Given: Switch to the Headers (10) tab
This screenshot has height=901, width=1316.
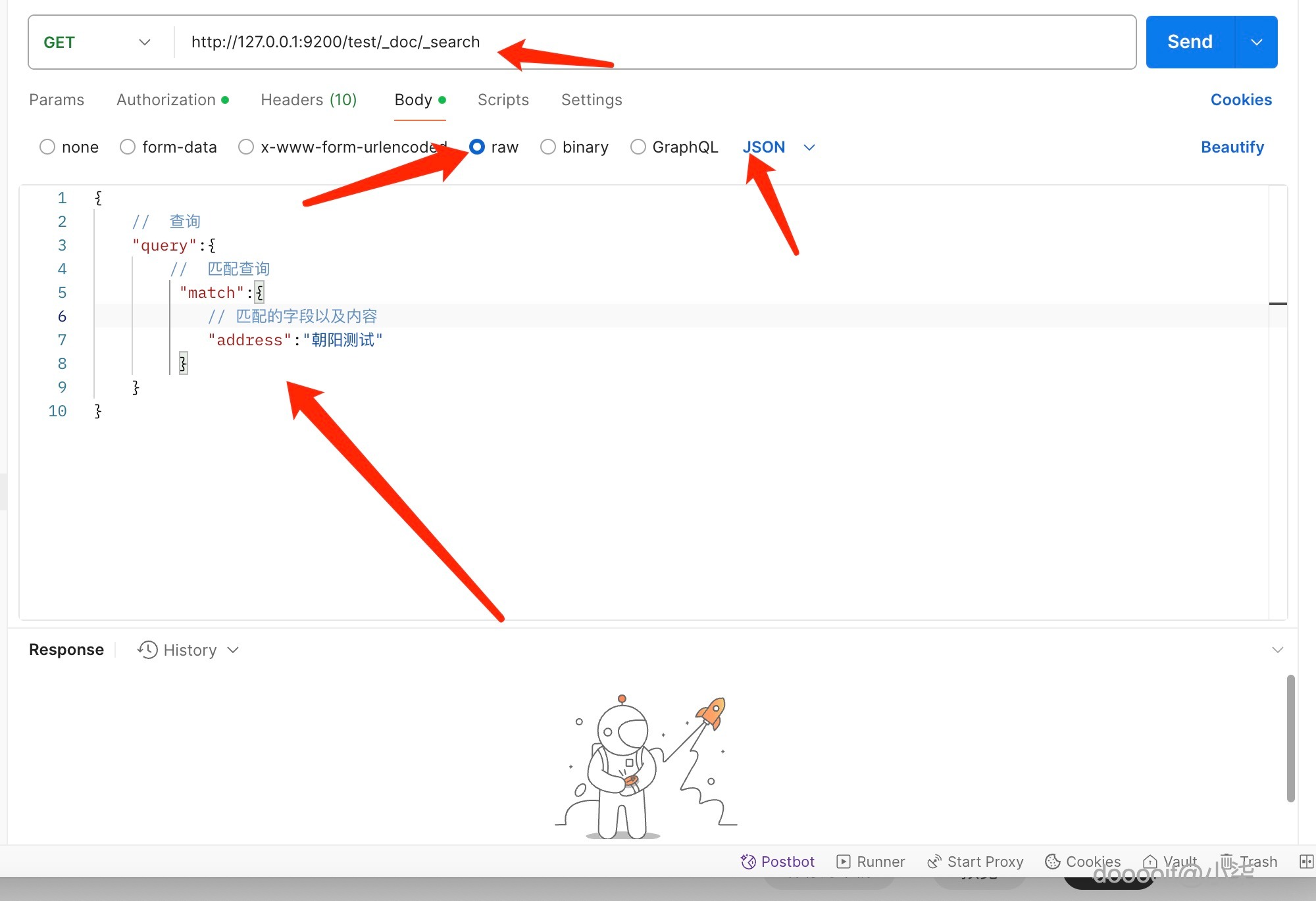Looking at the screenshot, I should click(x=309, y=100).
